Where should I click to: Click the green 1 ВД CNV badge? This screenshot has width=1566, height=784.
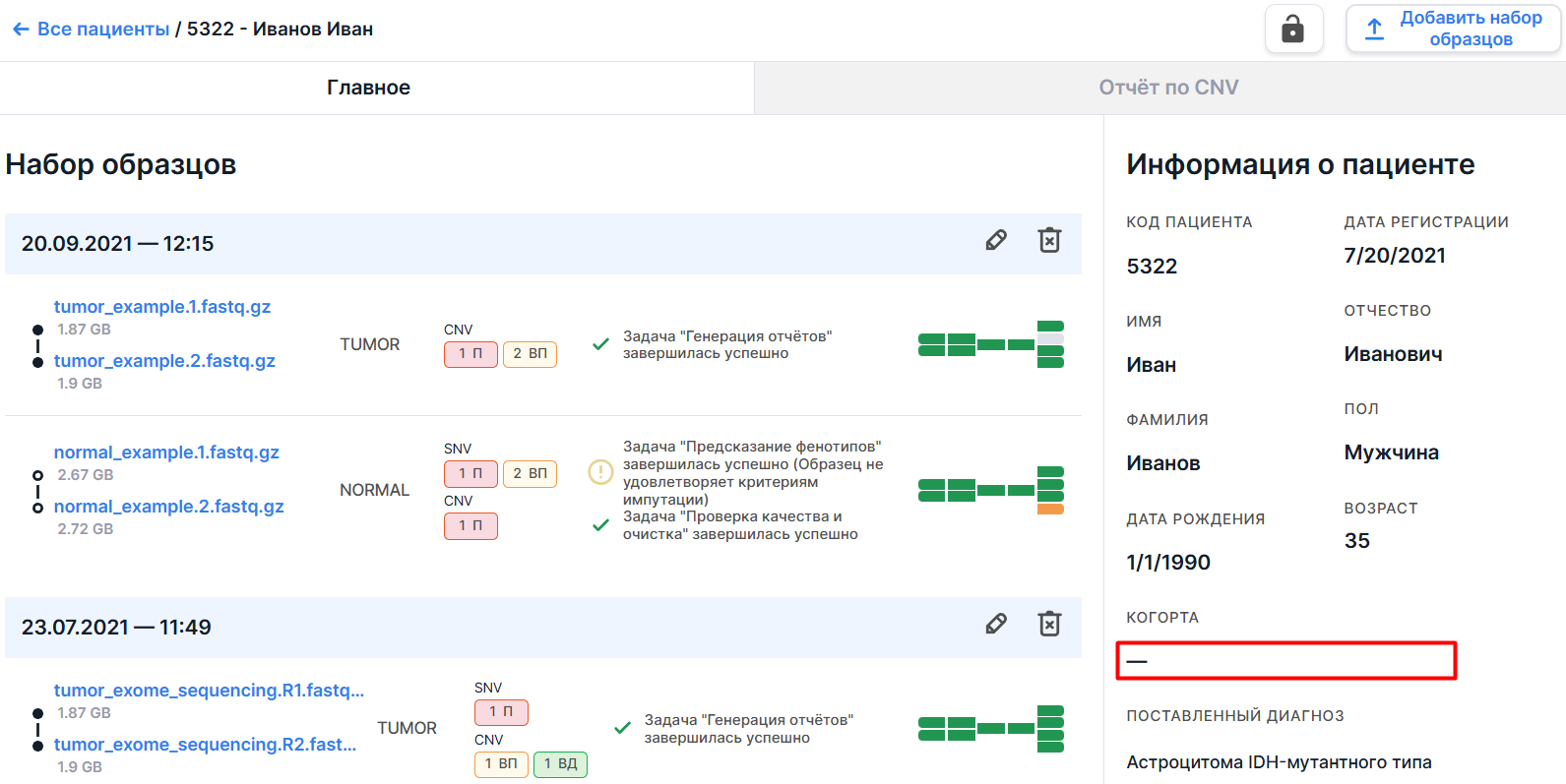560,764
